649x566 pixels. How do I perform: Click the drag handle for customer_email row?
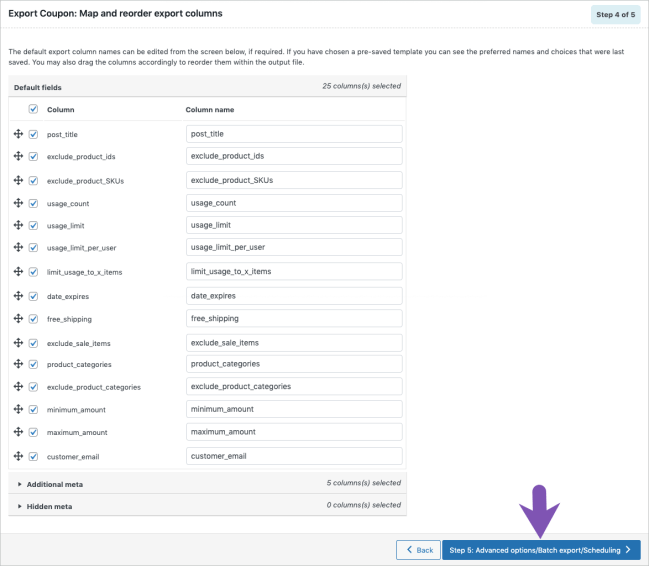click(18, 456)
